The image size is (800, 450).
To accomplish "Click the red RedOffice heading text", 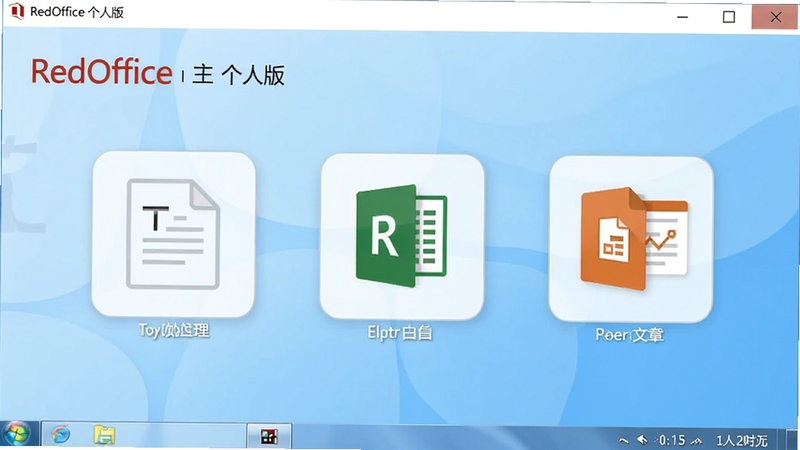I will coord(102,72).
